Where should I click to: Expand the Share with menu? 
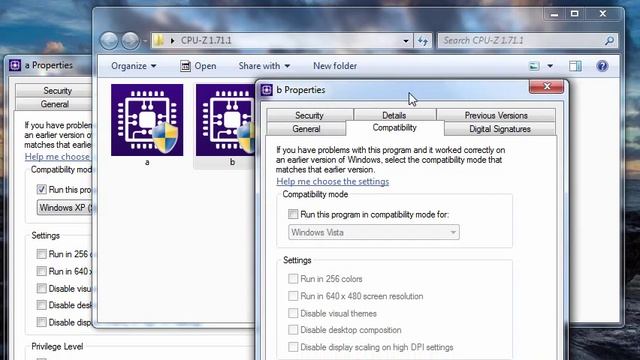tap(264, 66)
